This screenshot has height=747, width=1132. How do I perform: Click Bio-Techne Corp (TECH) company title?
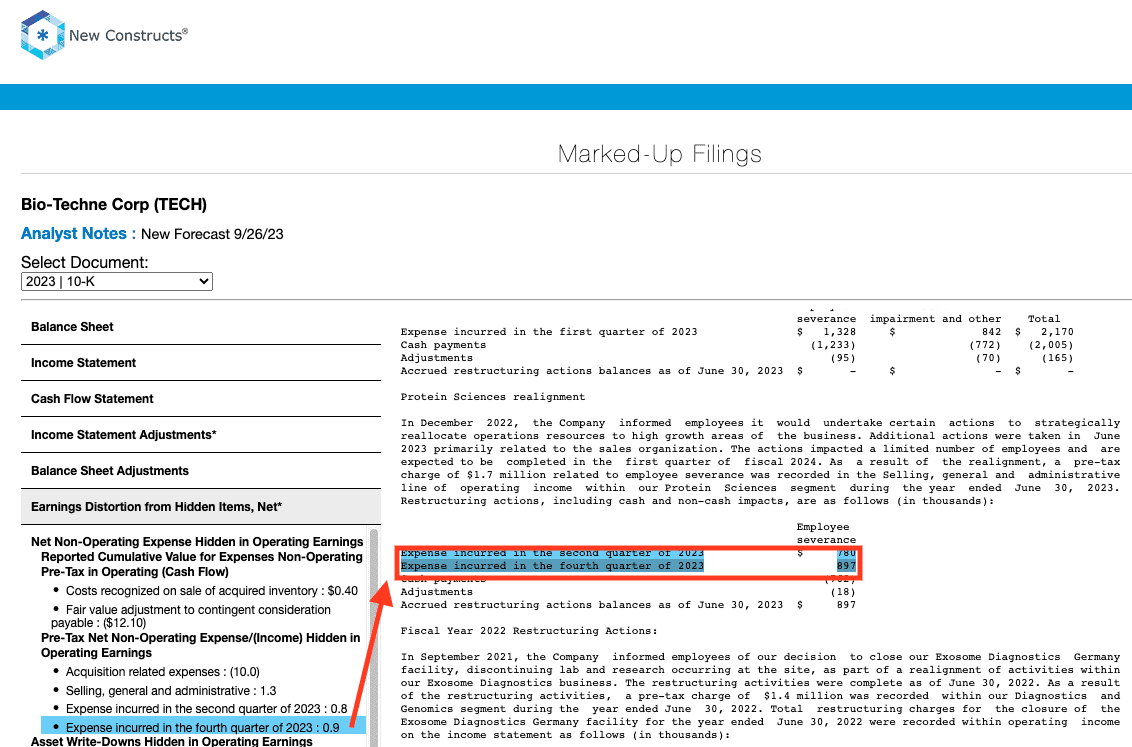[x=114, y=205]
